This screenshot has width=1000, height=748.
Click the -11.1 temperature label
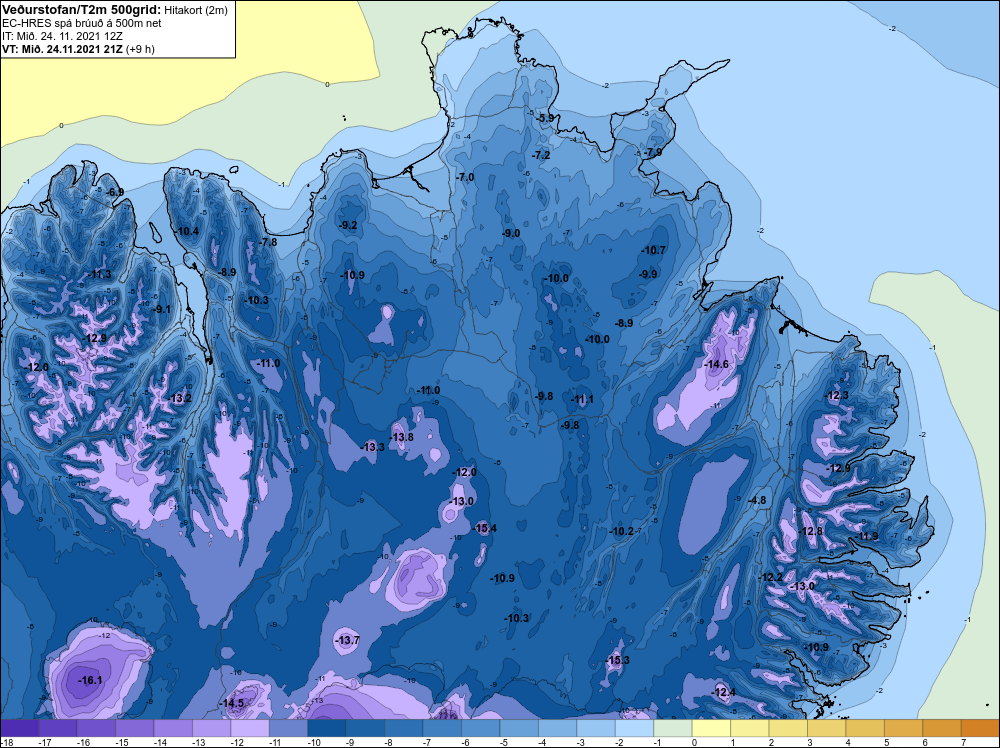click(582, 399)
